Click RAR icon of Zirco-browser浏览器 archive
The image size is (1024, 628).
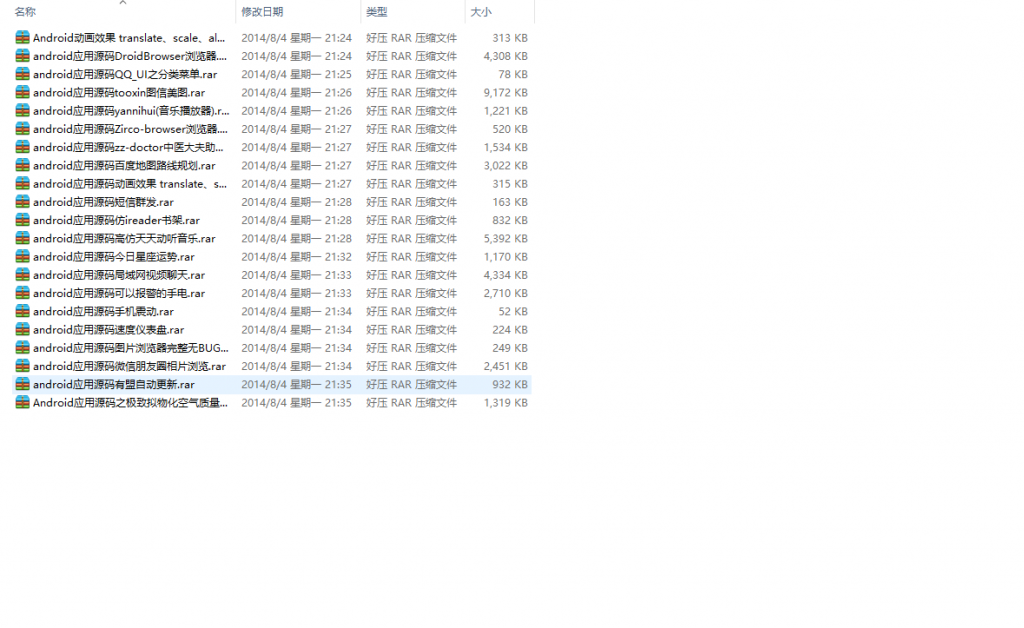click(22, 129)
